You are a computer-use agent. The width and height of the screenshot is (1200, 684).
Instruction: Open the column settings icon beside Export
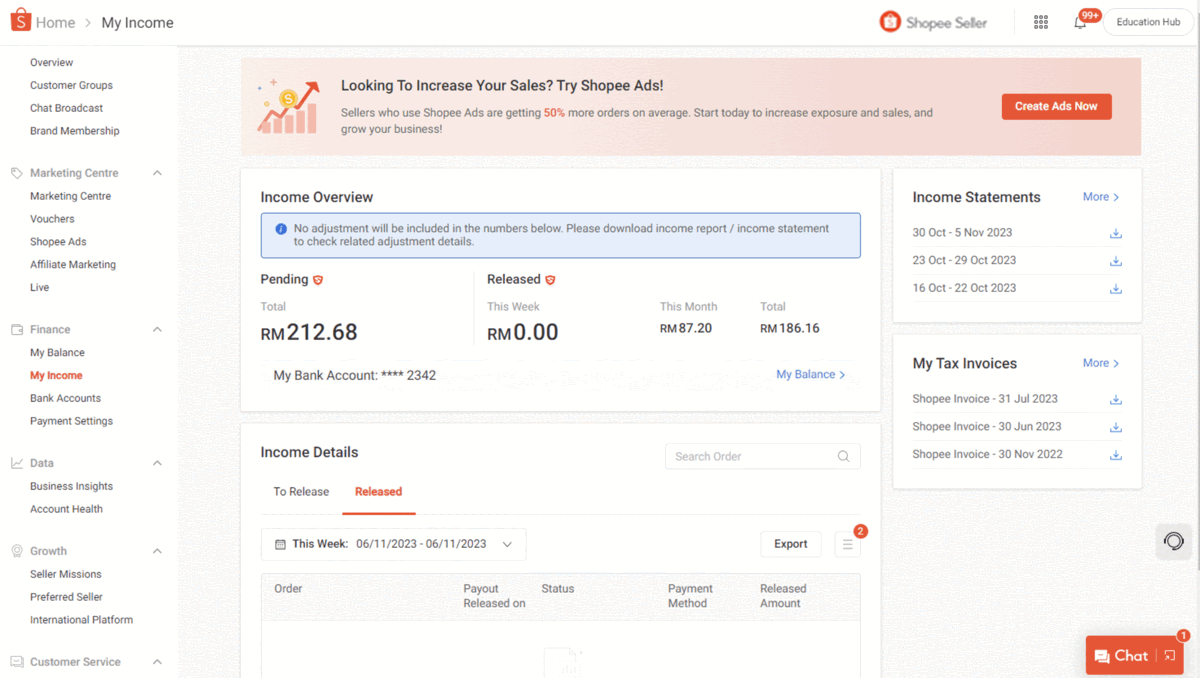pyautogui.click(x=847, y=544)
